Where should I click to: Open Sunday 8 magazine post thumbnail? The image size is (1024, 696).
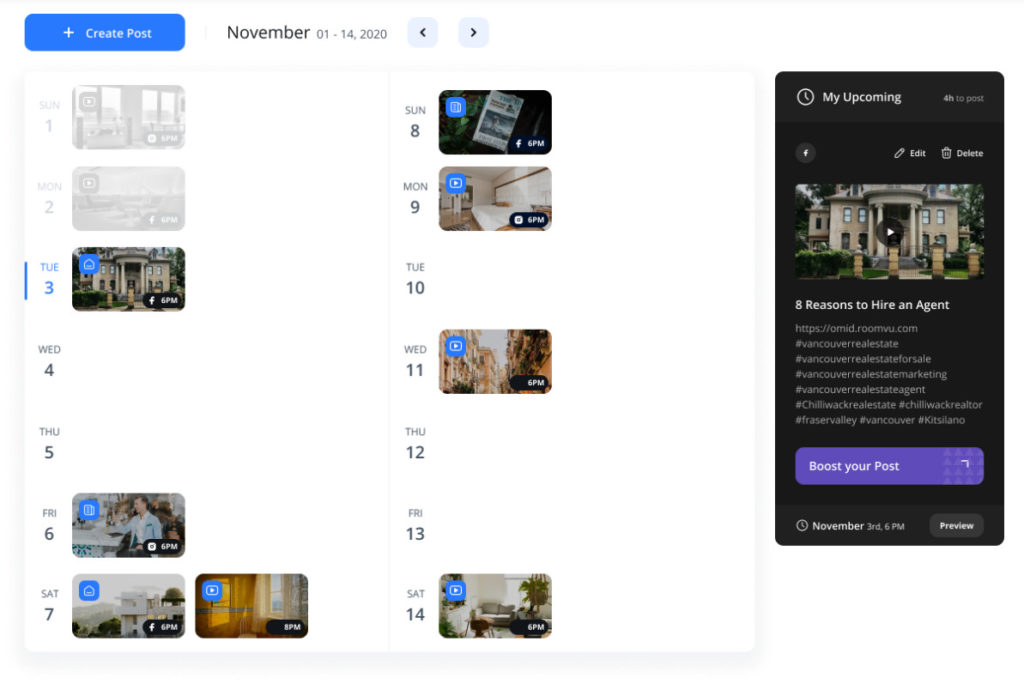(x=495, y=122)
